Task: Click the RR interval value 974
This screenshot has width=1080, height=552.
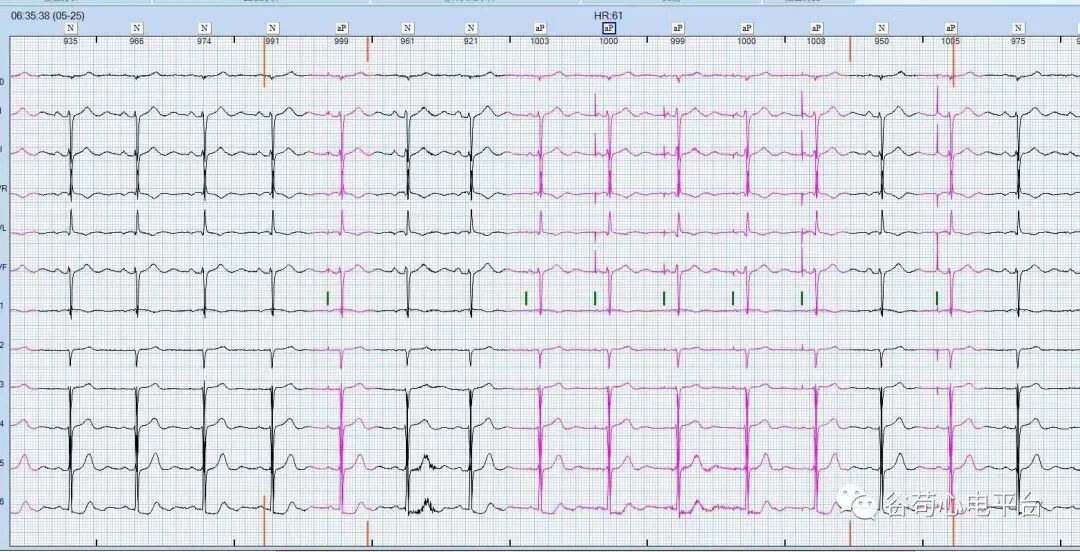Action: click(205, 41)
